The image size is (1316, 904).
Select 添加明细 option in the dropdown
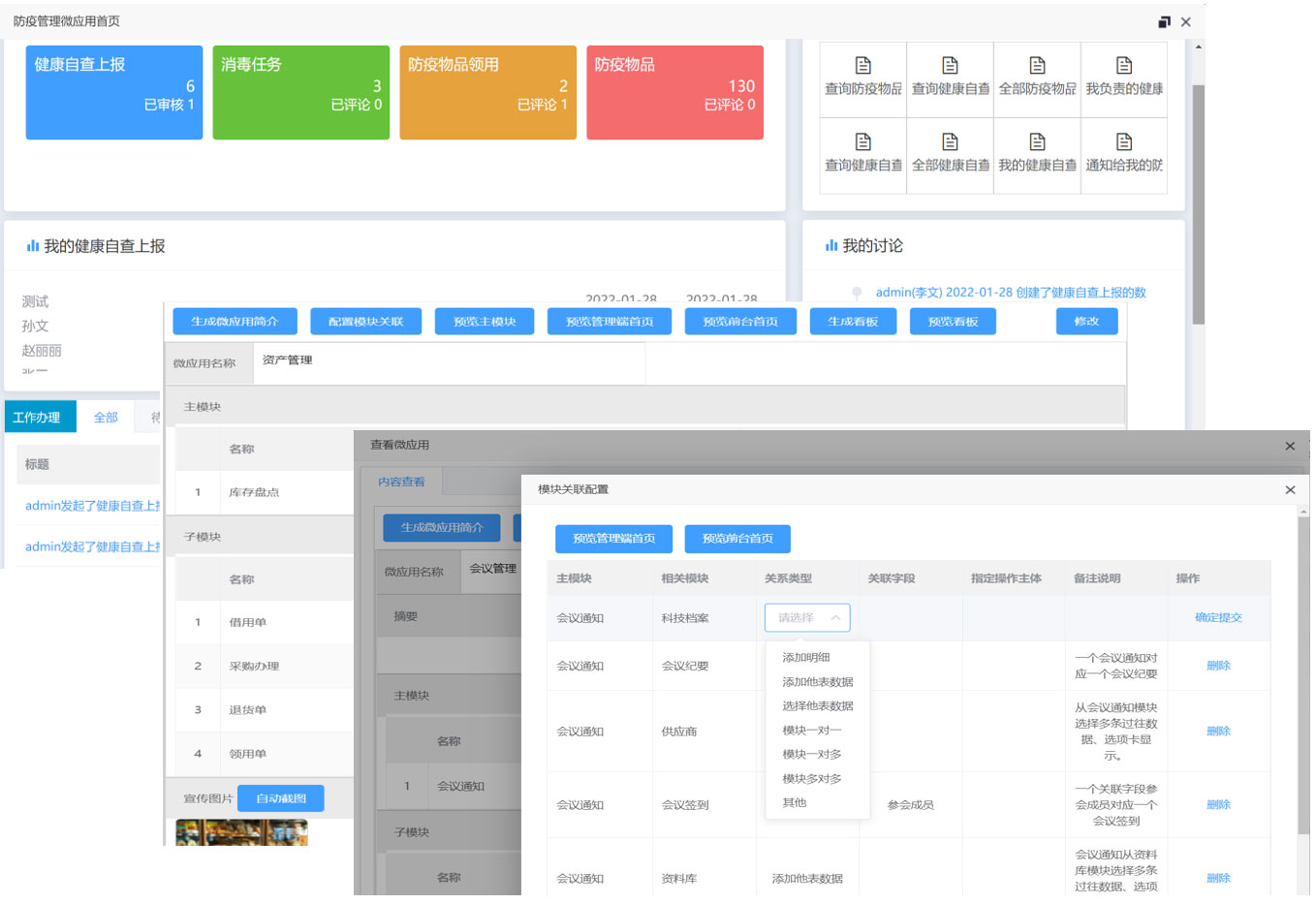pyautogui.click(x=806, y=658)
